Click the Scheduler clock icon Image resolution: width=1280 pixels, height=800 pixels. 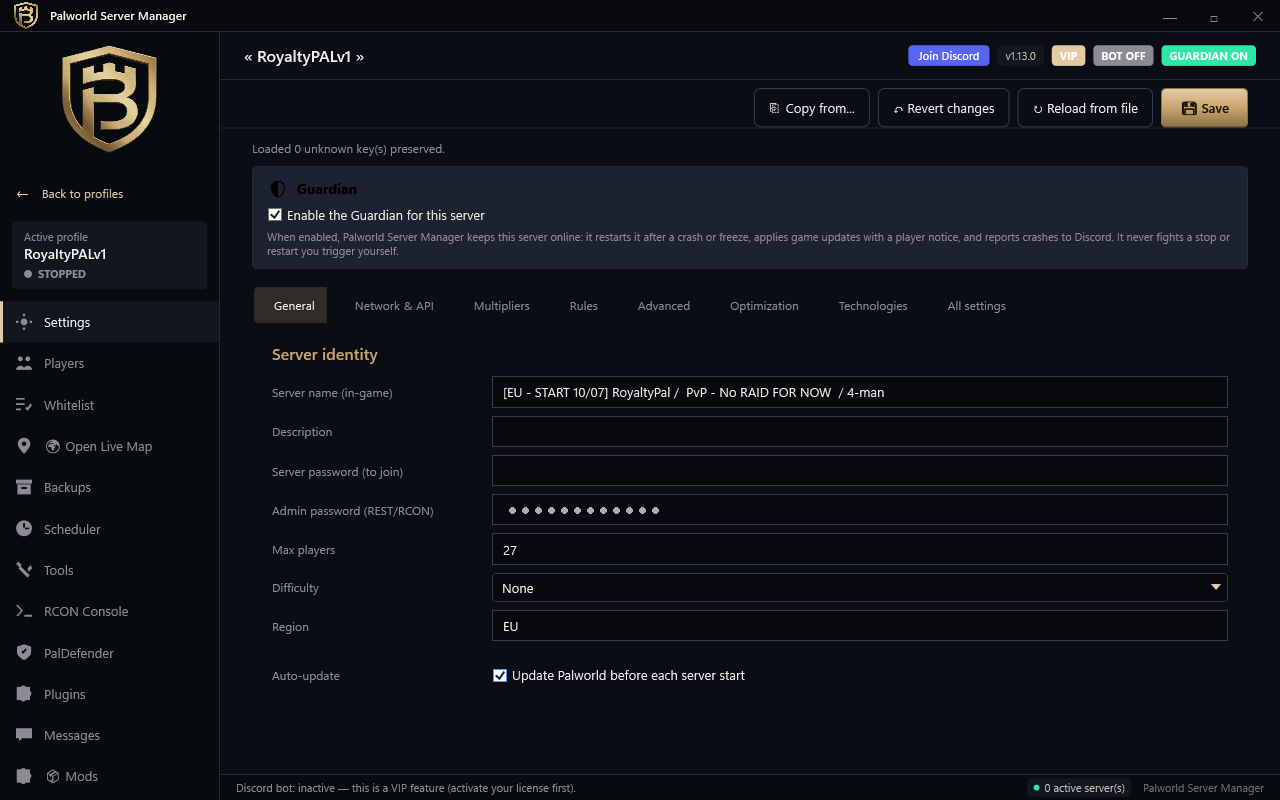pyautogui.click(x=24, y=529)
